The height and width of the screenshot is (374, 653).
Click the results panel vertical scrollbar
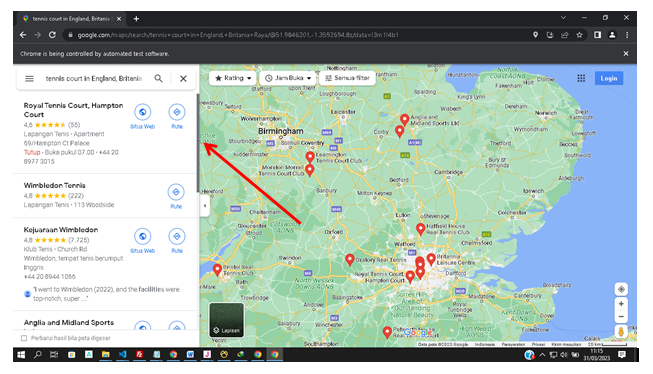(198, 143)
